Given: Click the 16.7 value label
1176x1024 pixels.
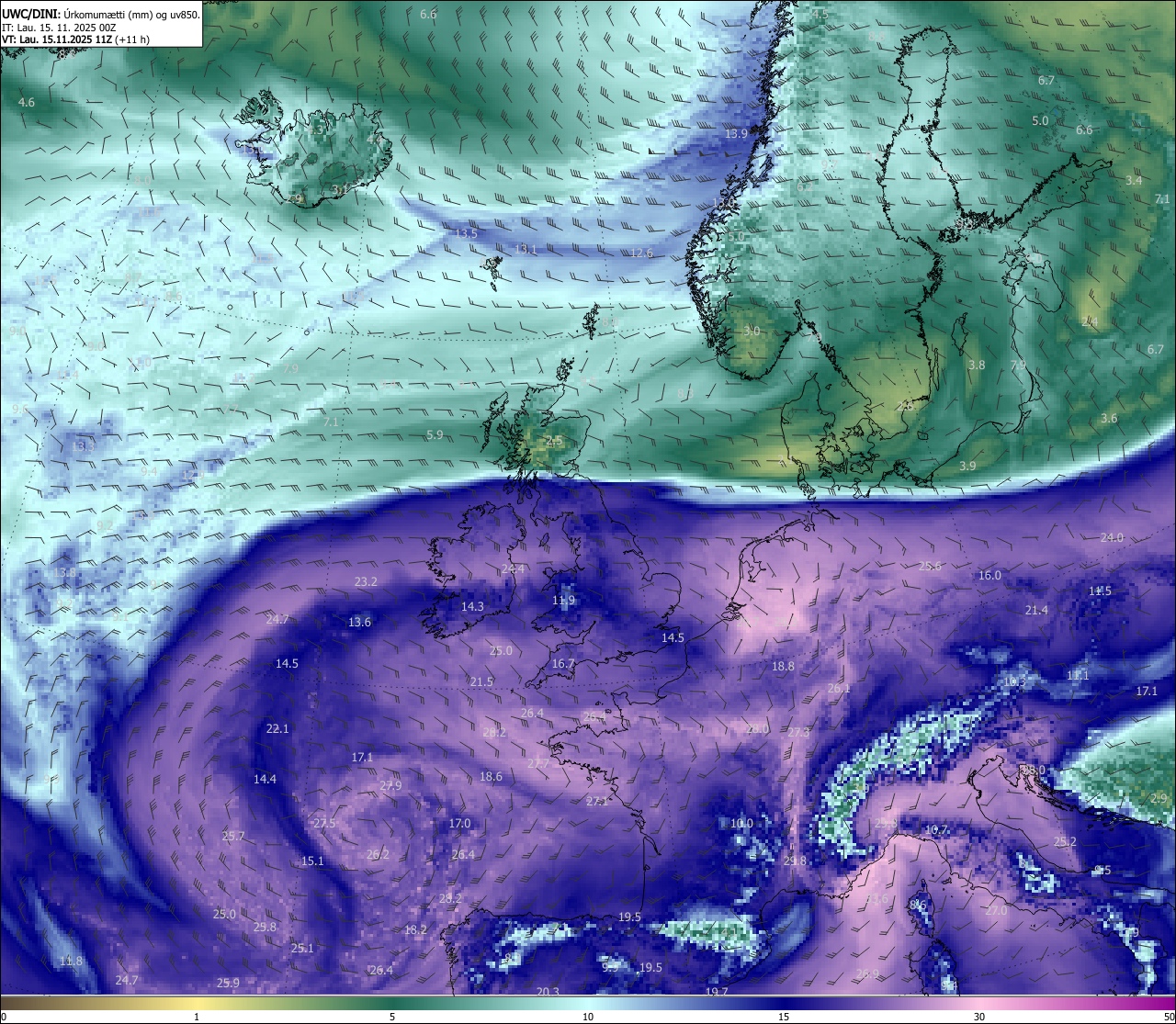Looking at the screenshot, I should tap(563, 663).
